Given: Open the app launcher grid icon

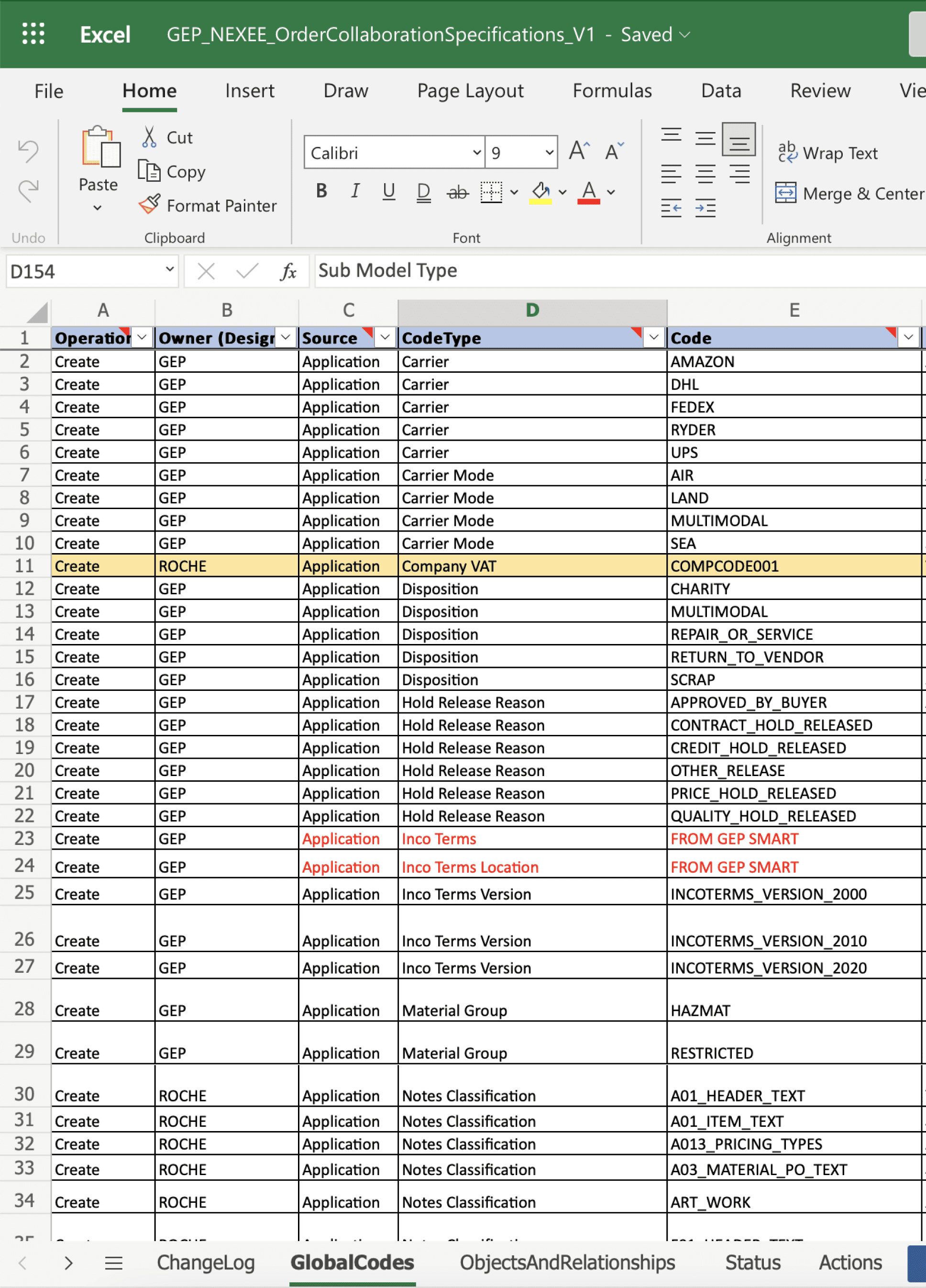Looking at the screenshot, I should [x=33, y=34].
